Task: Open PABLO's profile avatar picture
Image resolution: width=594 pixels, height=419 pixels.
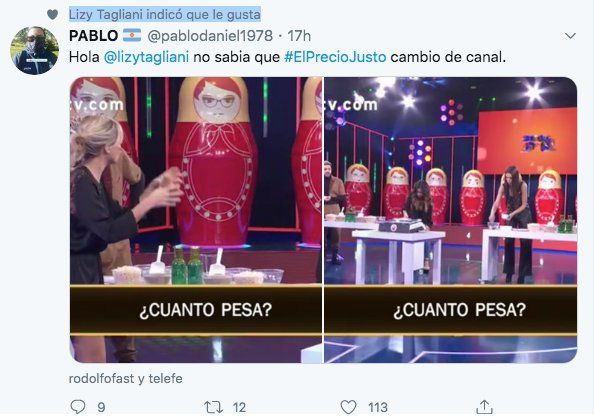Action: click(34, 50)
